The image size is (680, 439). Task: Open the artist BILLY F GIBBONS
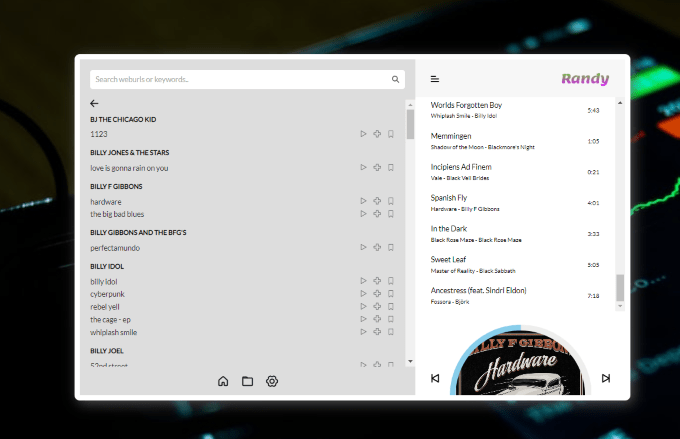tap(116, 187)
